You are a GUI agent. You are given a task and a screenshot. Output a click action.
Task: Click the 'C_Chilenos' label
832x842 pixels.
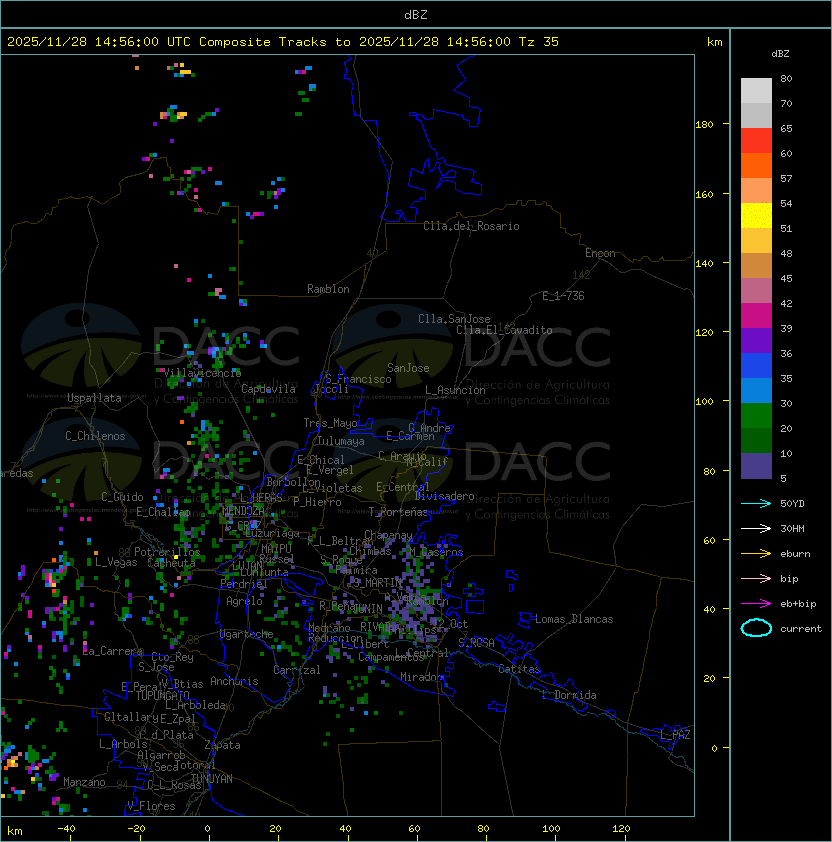[x=95, y=436]
